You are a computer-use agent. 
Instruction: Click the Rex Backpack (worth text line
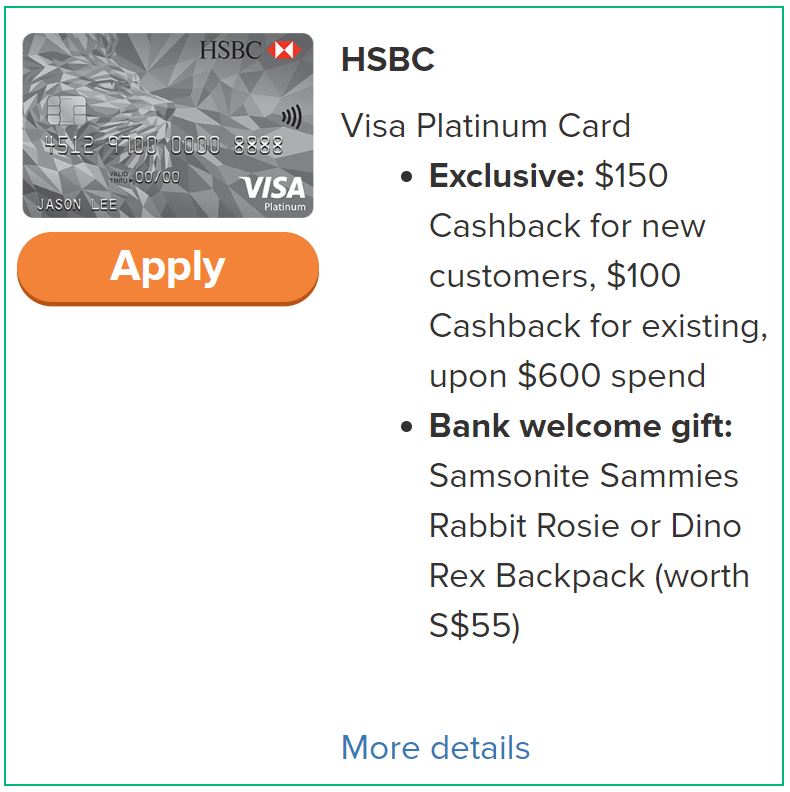pyautogui.click(x=589, y=576)
